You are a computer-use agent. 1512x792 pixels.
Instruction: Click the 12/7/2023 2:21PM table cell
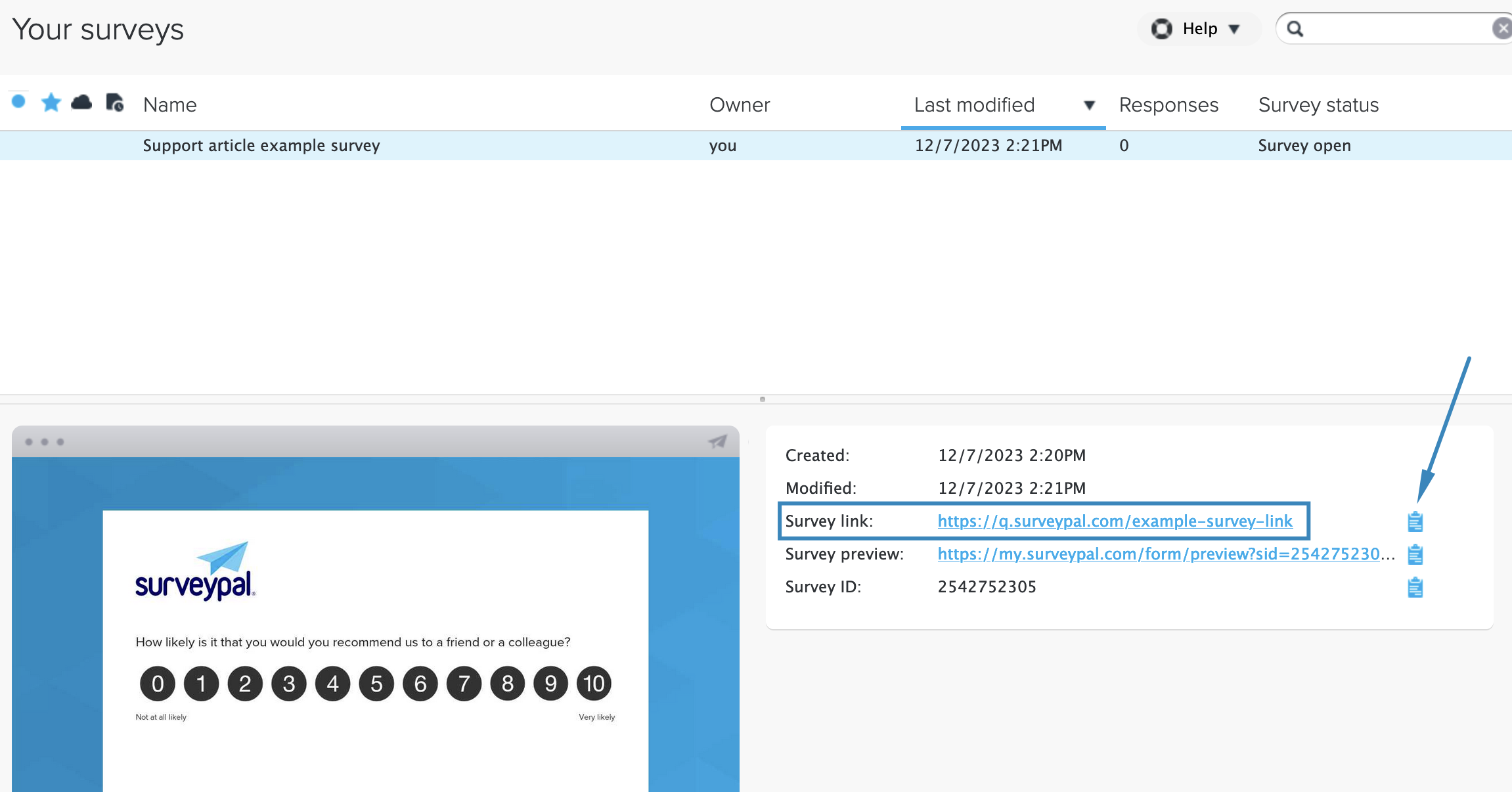[989, 146]
